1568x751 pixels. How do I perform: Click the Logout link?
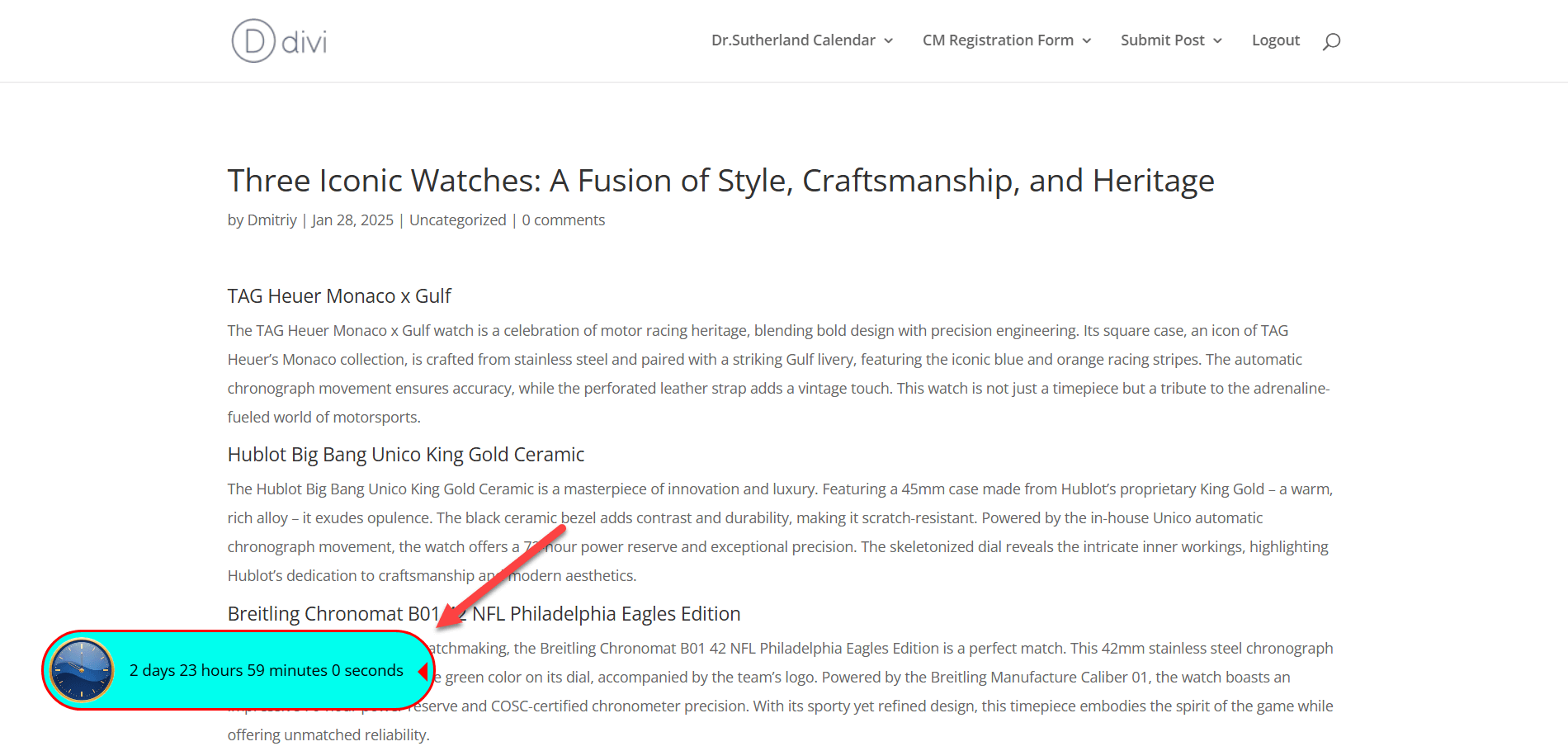[x=1275, y=40]
